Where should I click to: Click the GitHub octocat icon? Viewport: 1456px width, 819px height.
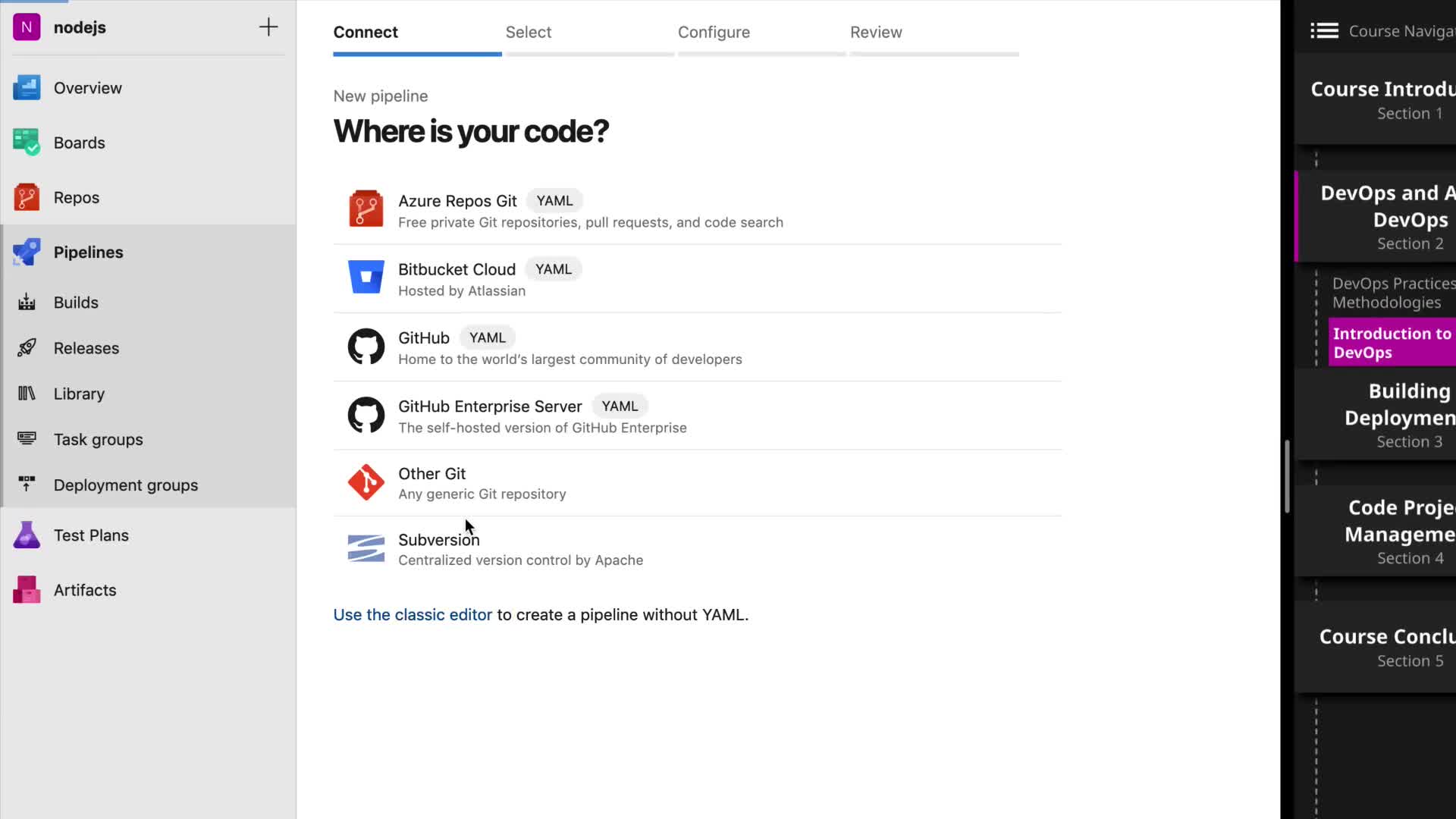[366, 347]
